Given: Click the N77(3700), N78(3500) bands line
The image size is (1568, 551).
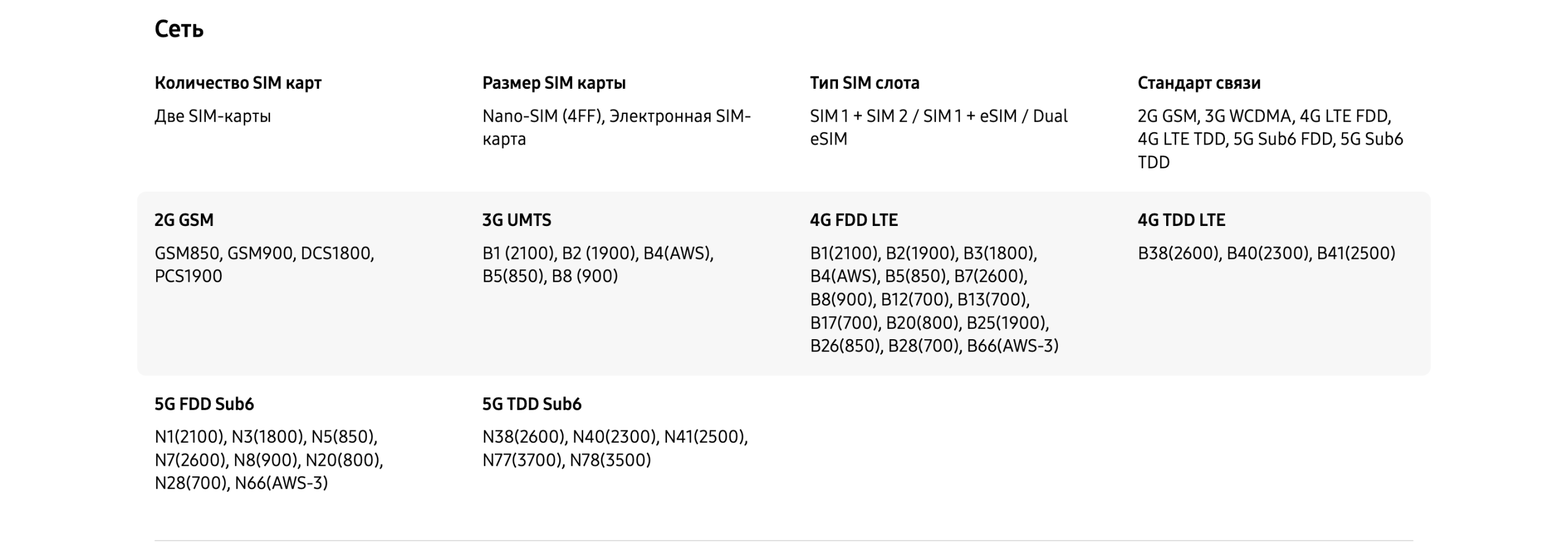Looking at the screenshot, I should 566,460.
